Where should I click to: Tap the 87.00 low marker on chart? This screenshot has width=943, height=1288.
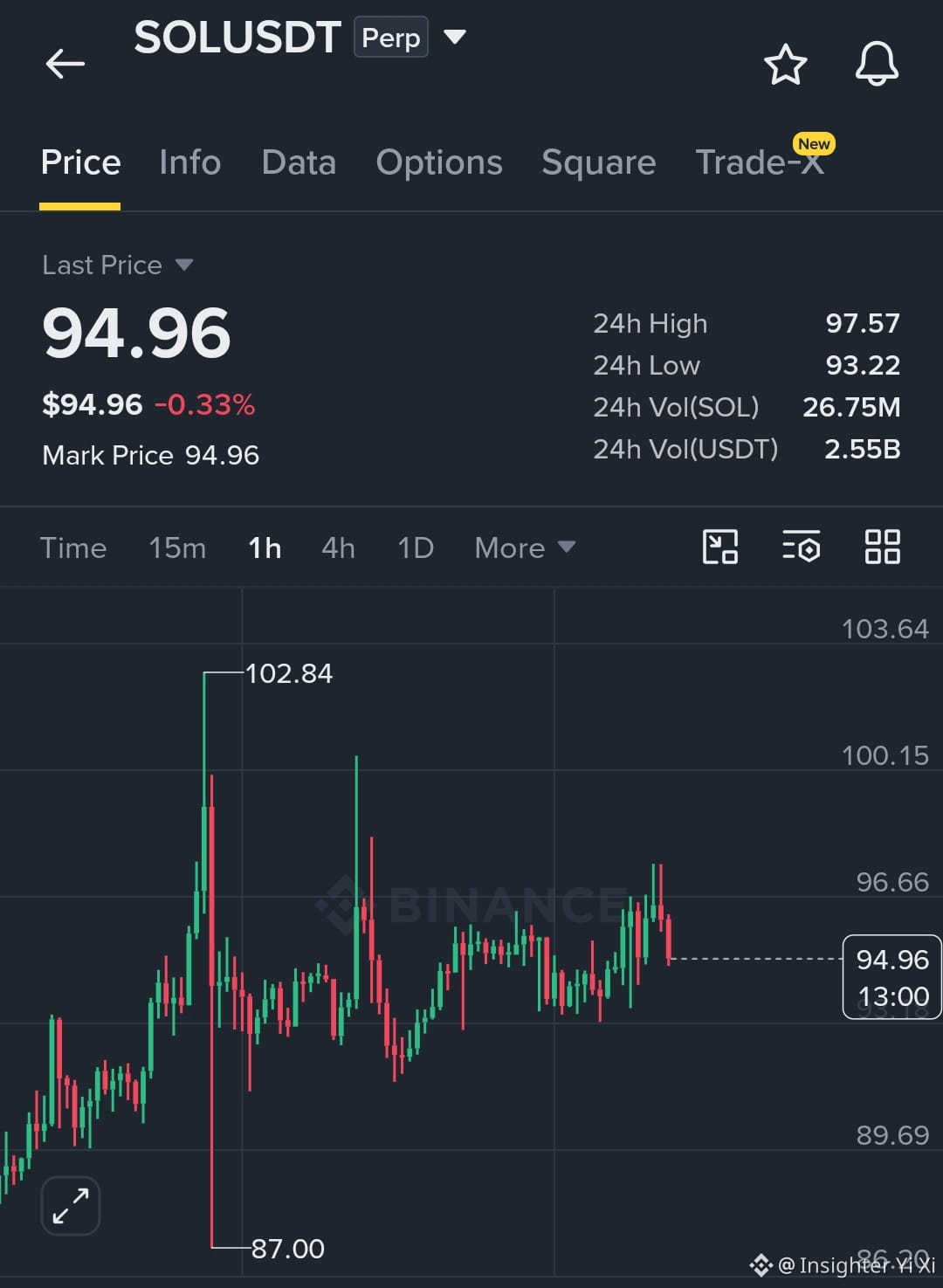click(x=288, y=1249)
